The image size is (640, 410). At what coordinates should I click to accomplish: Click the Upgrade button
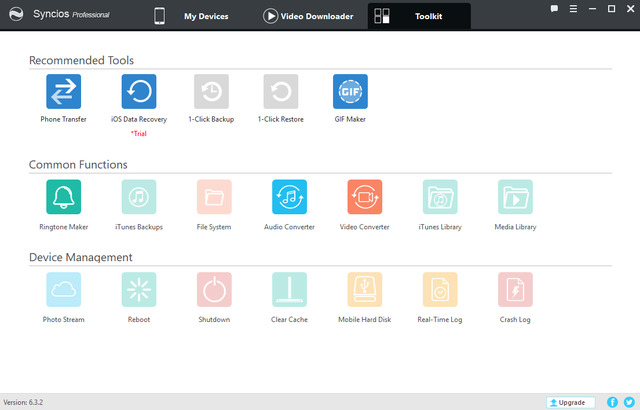[570, 402]
